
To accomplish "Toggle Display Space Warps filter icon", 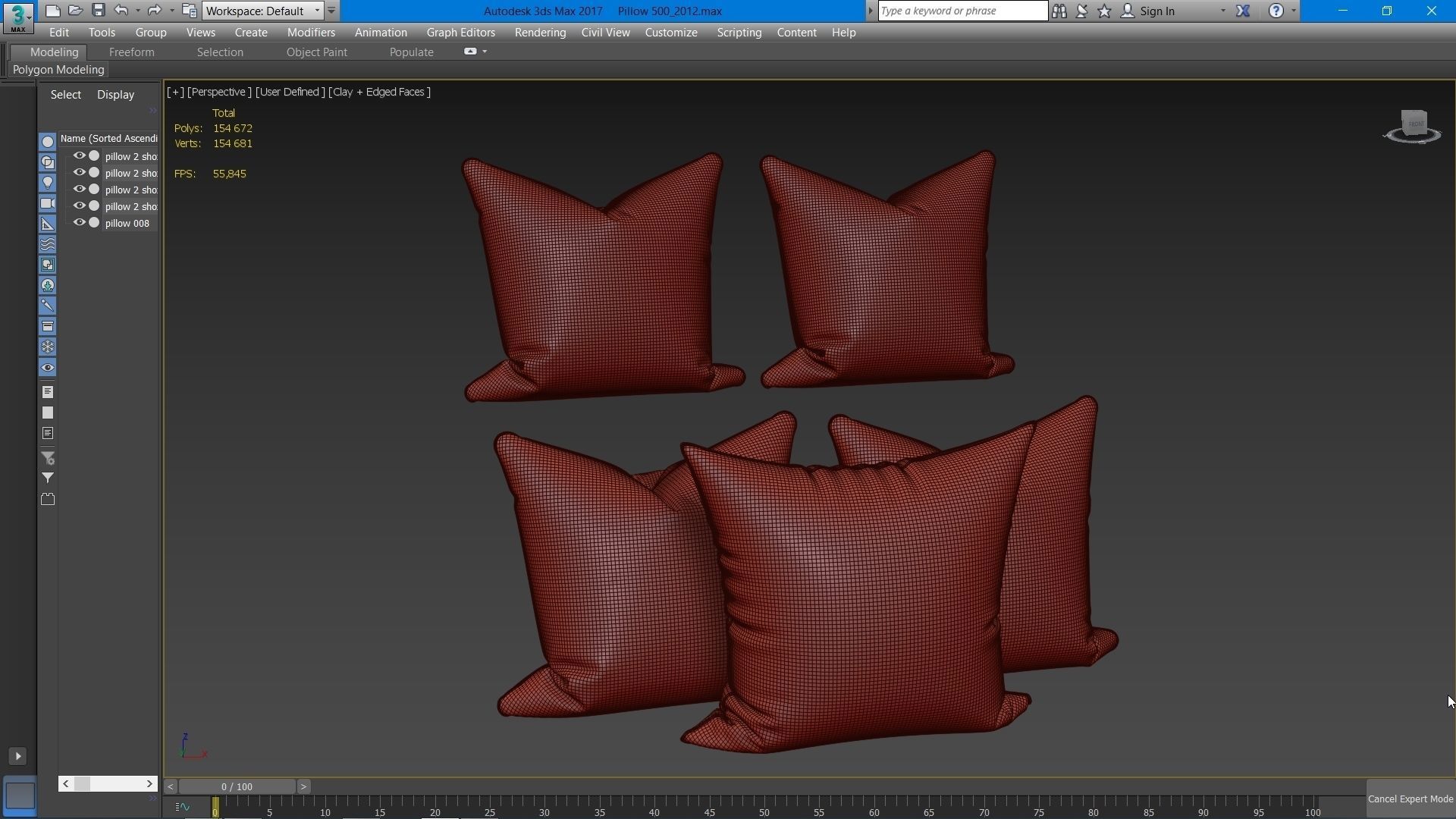I will 48,244.
